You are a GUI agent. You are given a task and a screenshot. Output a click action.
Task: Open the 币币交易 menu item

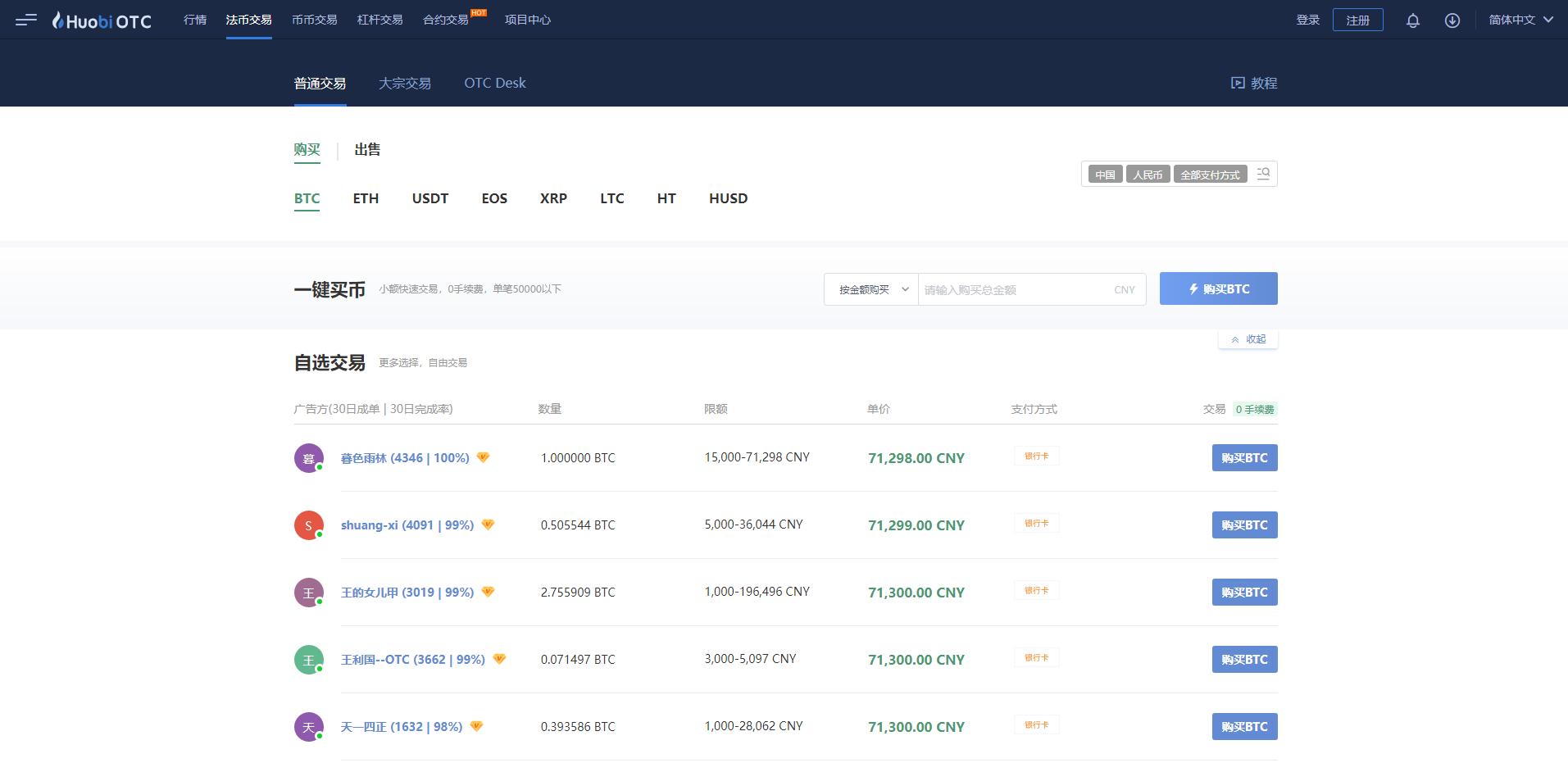(x=314, y=20)
